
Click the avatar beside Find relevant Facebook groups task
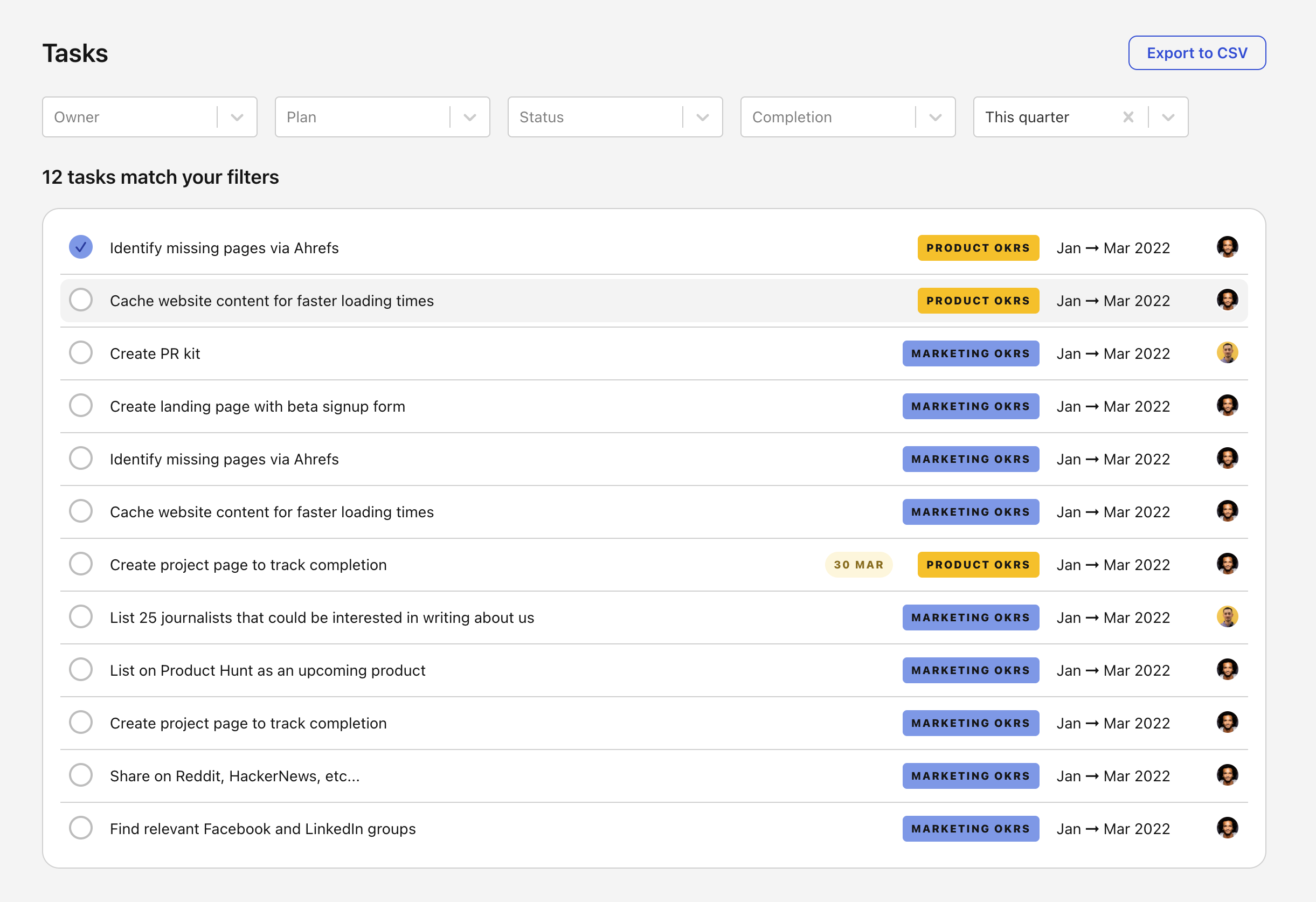point(1227,828)
